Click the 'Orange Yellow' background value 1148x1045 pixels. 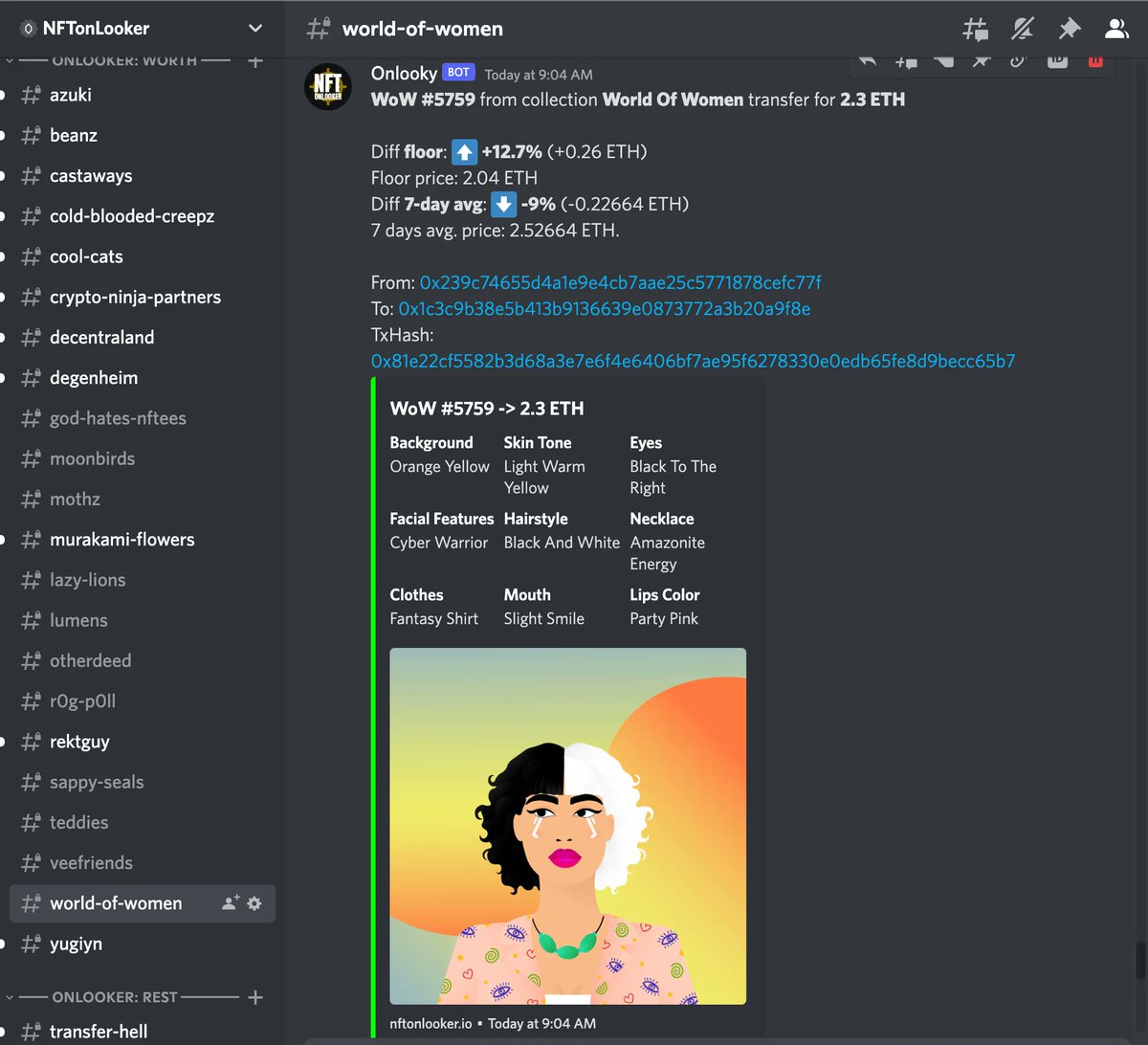440,467
